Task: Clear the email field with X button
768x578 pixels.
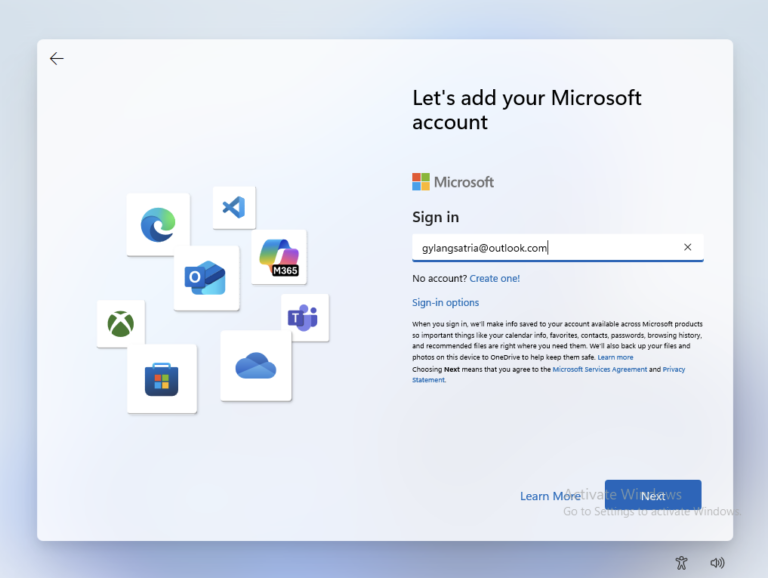Action: 687,247
